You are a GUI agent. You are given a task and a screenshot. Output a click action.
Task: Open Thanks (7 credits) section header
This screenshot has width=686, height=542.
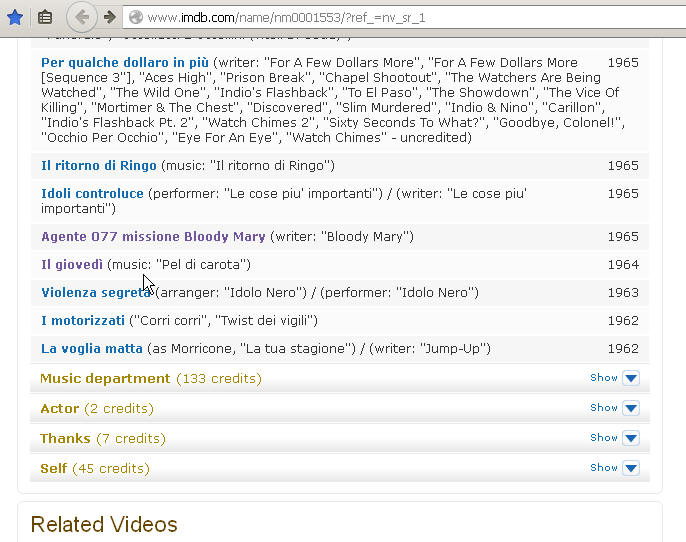[340, 438]
